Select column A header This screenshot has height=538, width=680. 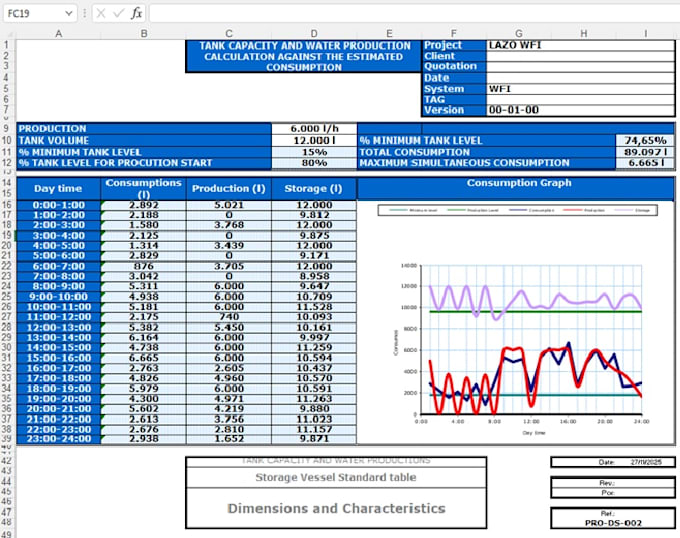tap(59, 34)
